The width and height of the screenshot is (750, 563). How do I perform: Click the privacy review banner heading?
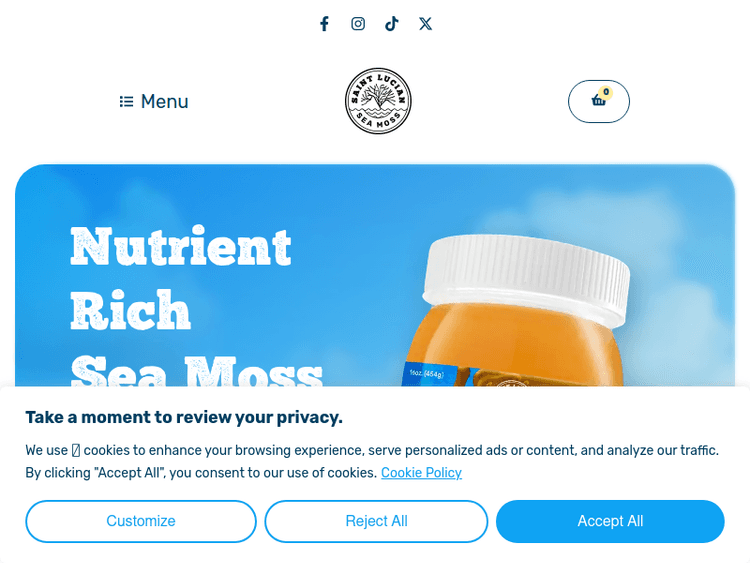click(184, 417)
